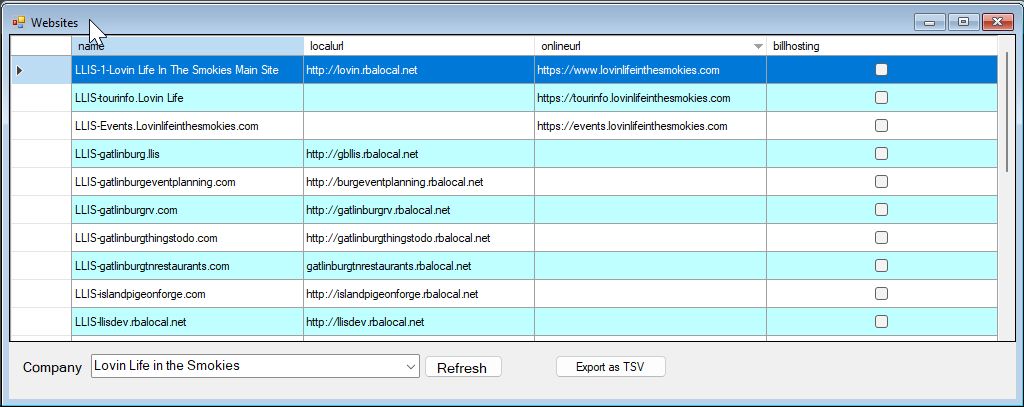Click the onlineurl column sort arrow
1024x407 pixels.
coord(758,46)
